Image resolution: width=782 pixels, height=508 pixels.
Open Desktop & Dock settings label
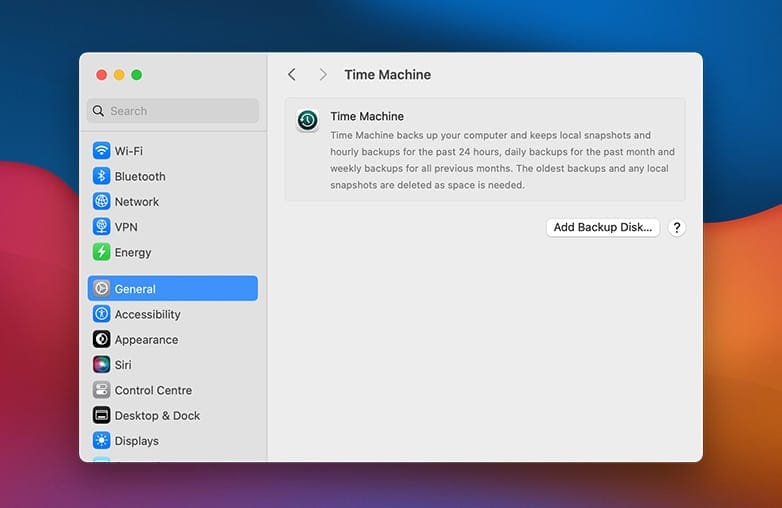(x=157, y=416)
